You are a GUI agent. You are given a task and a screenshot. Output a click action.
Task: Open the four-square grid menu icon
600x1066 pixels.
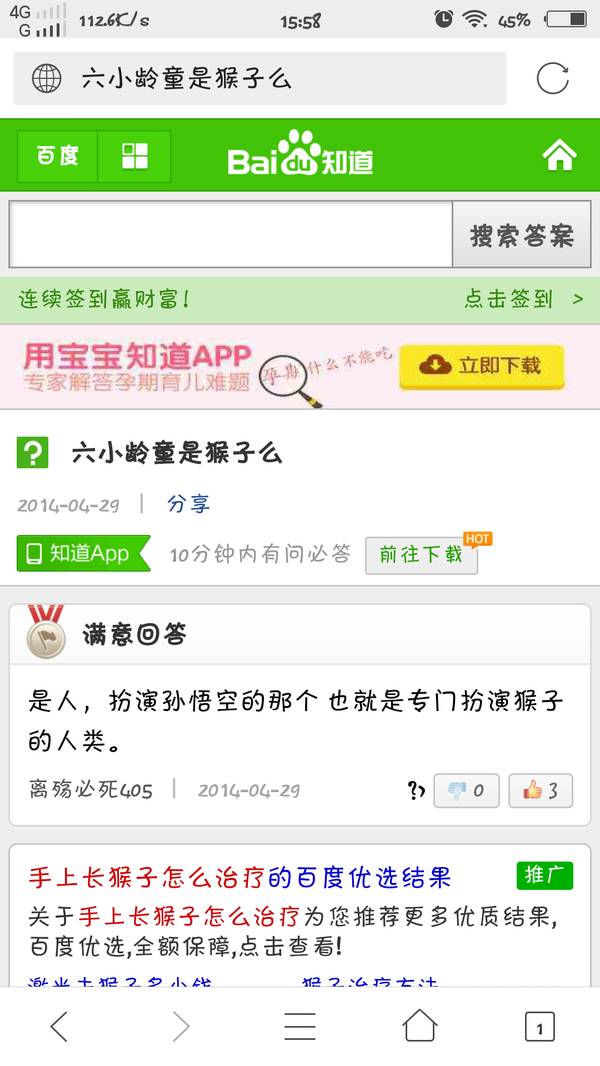coord(135,156)
